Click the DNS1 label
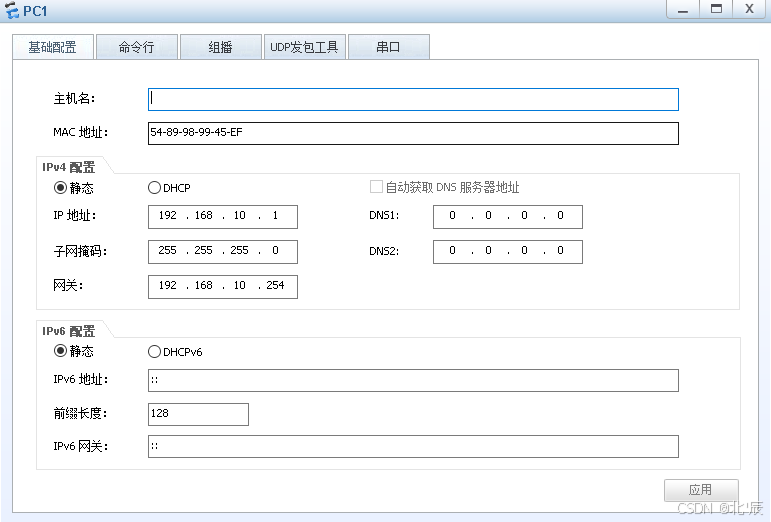771x522 pixels. click(x=384, y=215)
